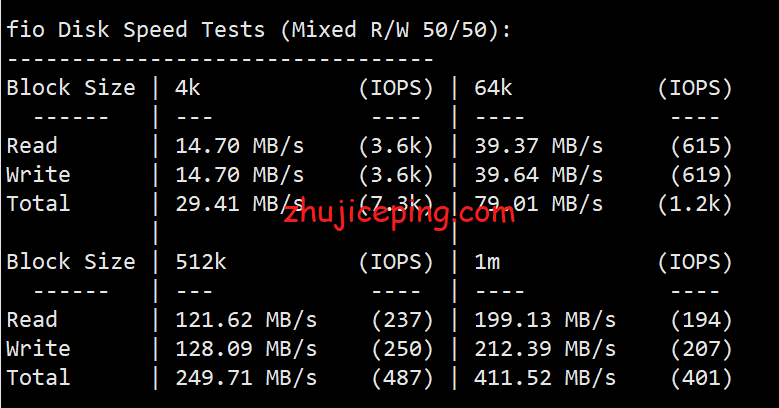Image resolution: width=779 pixels, height=408 pixels.
Task: Click the 512k read value 121.62 MB/s
Action: tap(246, 320)
